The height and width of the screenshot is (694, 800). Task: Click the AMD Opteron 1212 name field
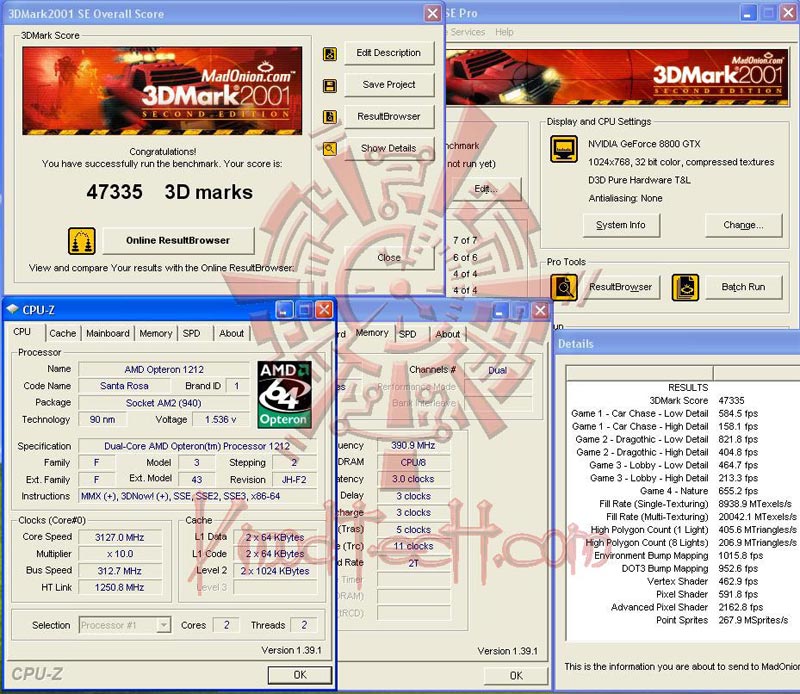pyautogui.click(x=164, y=369)
